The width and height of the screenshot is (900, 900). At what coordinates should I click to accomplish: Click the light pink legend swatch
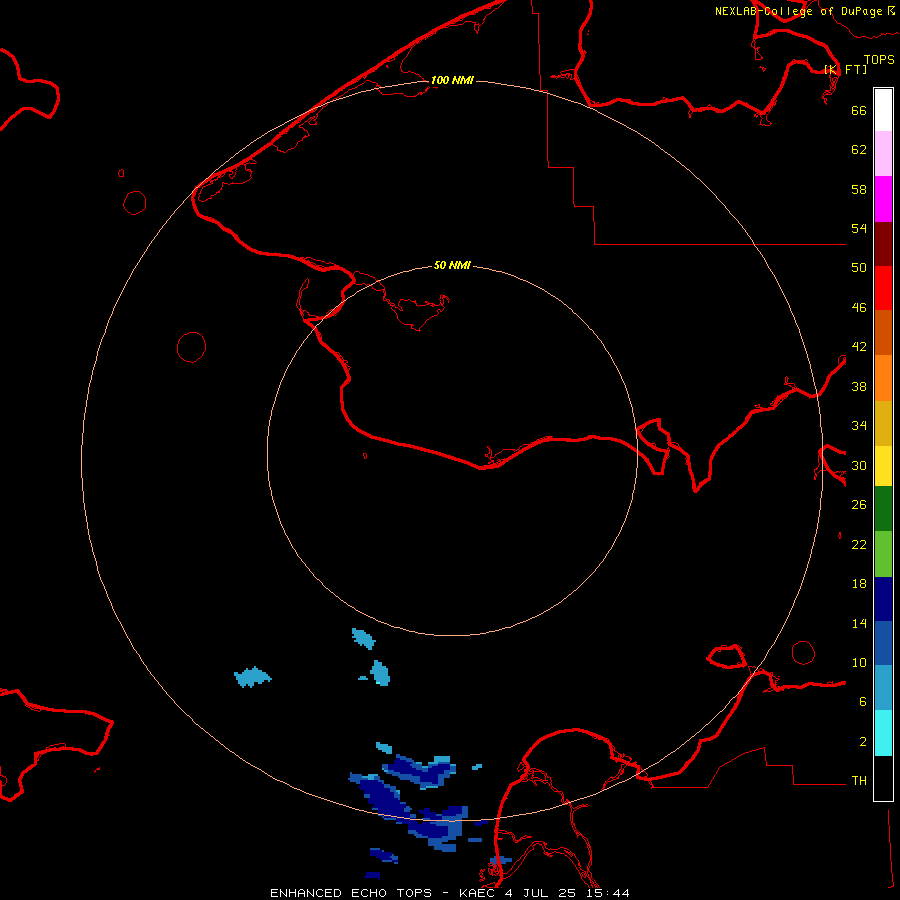point(883,154)
